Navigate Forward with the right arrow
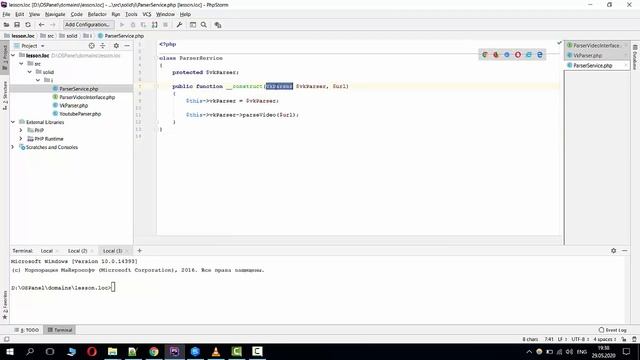Viewport: 640px width, 360px height. pyautogui.click(x=52, y=25)
